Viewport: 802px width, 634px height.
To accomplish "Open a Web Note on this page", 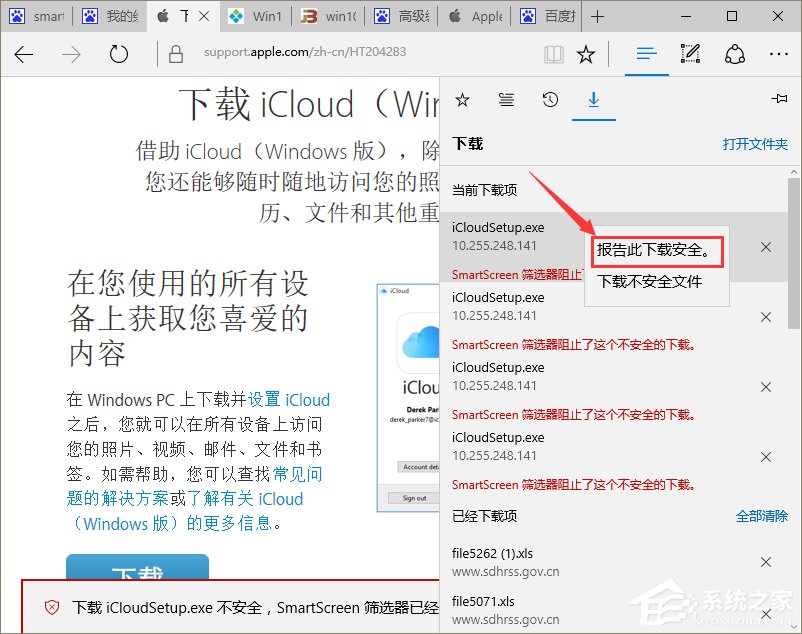I will (690, 54).
